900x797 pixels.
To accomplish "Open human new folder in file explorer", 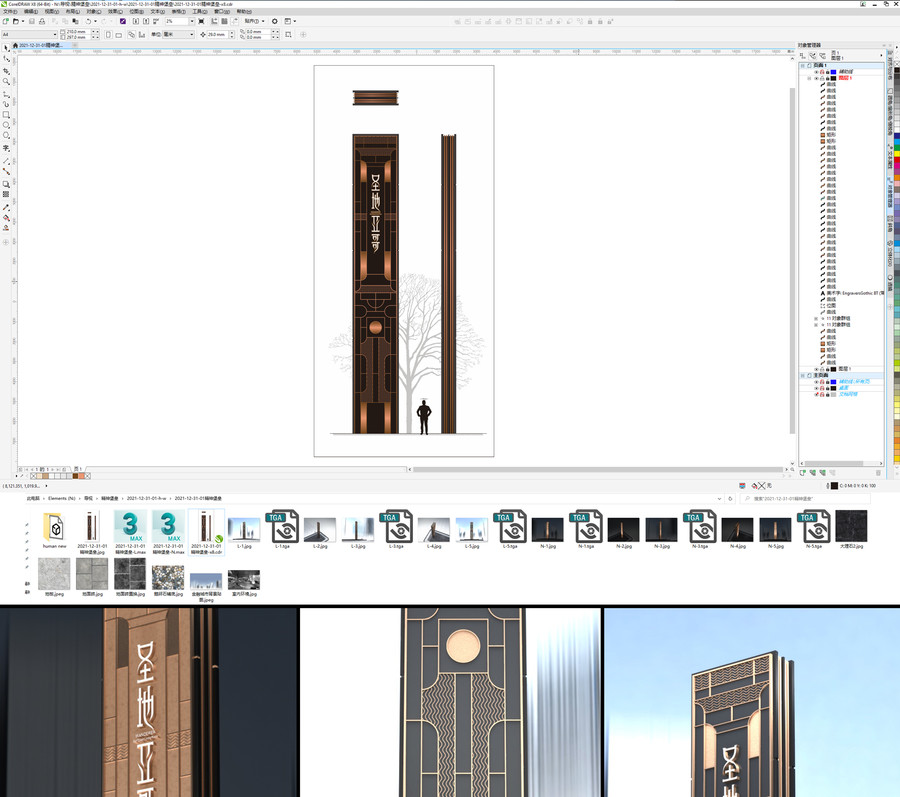I will coord(55,531).
